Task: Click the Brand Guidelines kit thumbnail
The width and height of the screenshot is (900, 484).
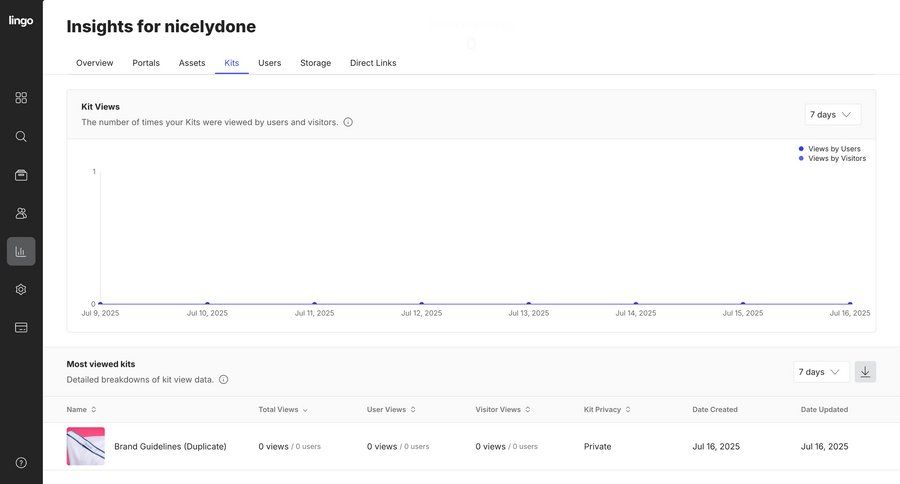Action: point(86,446)
